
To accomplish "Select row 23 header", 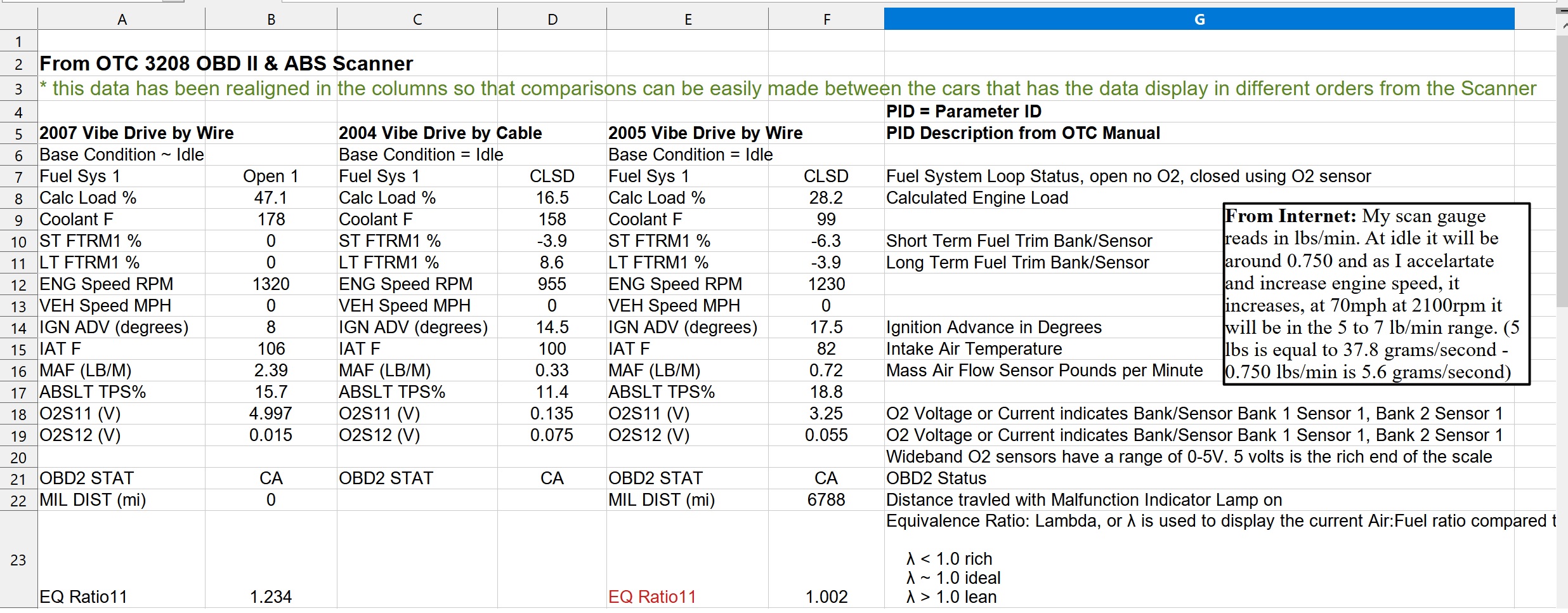I will 18,560.
